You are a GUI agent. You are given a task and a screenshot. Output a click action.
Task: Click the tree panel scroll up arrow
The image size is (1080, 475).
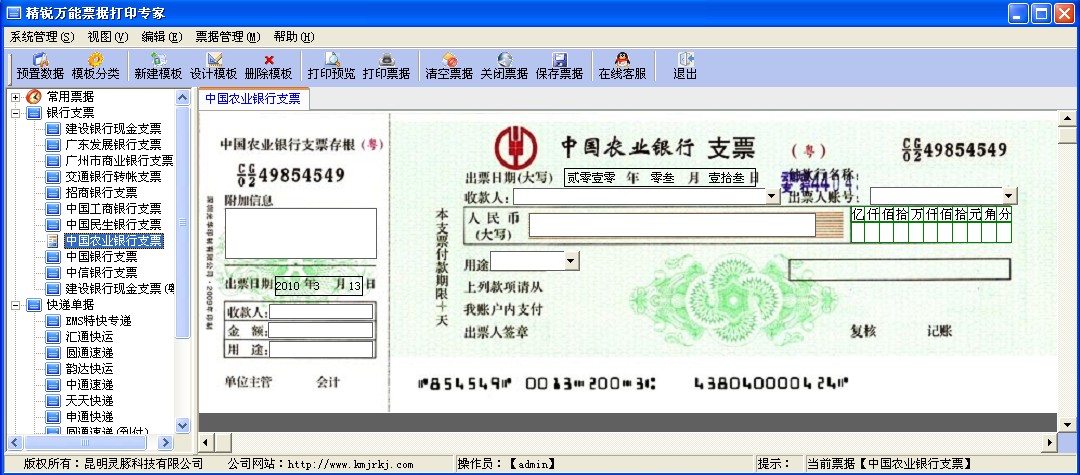click(x=183, y=98)
